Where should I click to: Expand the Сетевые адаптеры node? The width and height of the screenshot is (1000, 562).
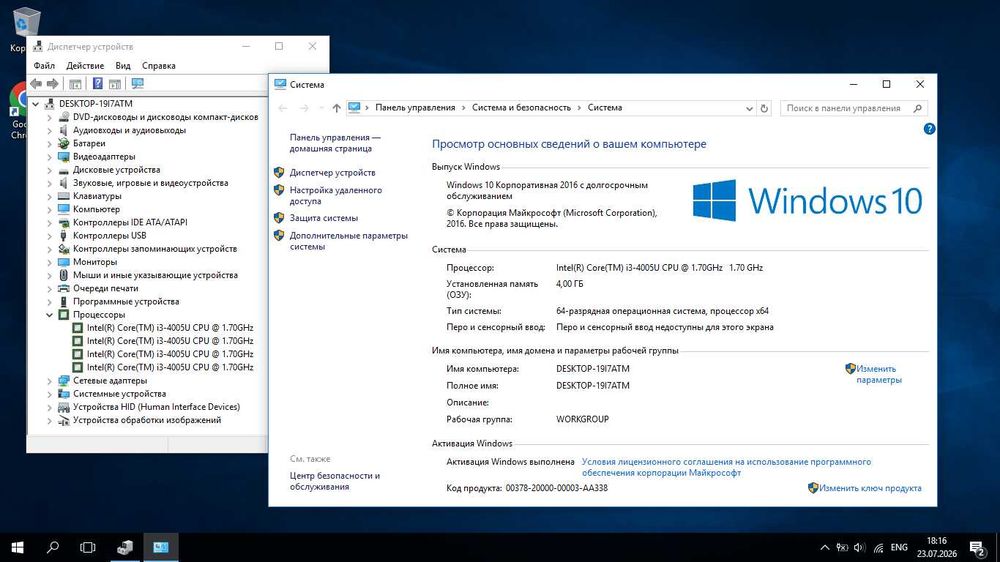[x=49, y=381]
